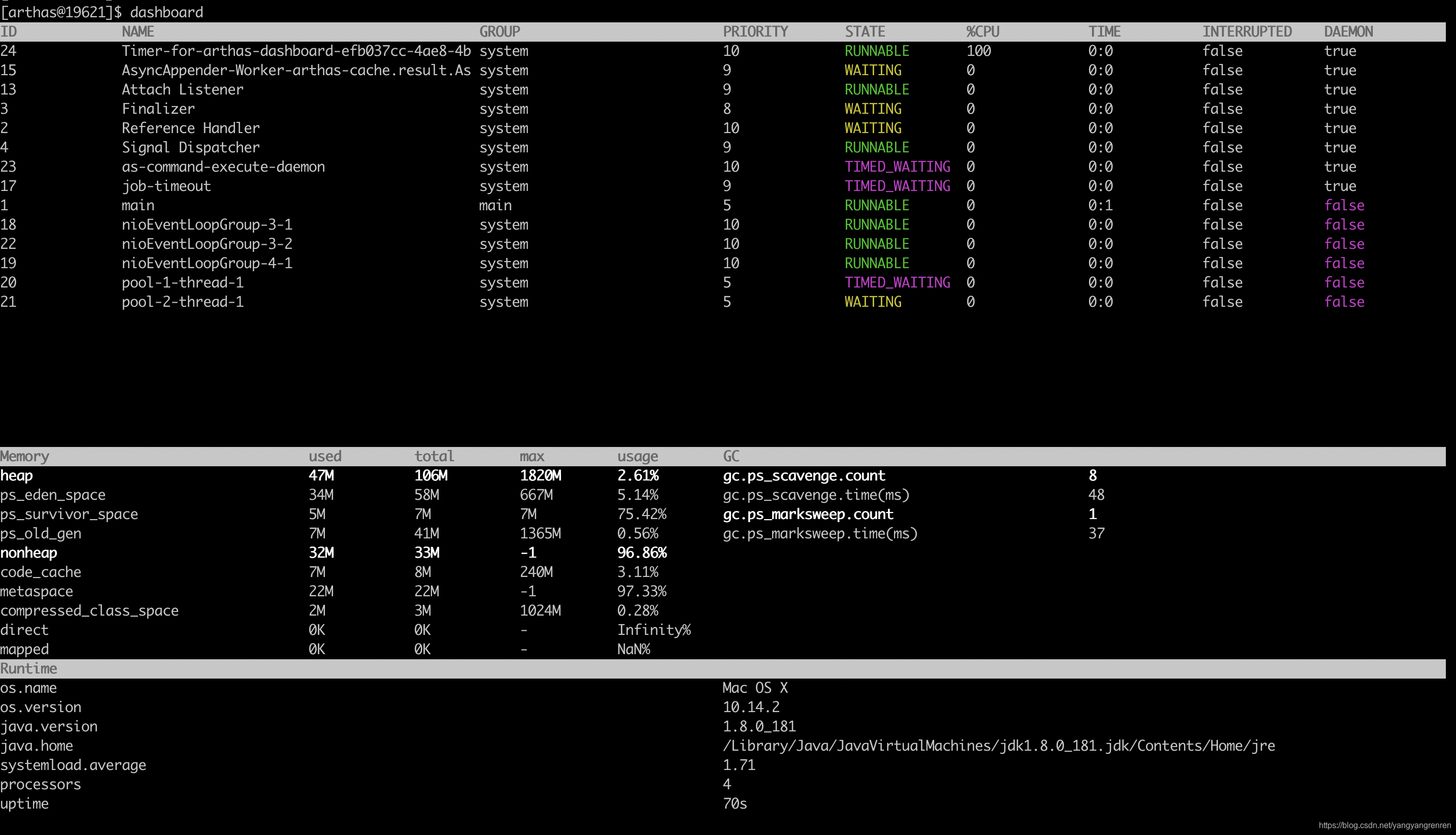Click the 'pool-1-thread-1' thread name

(182, 283)
